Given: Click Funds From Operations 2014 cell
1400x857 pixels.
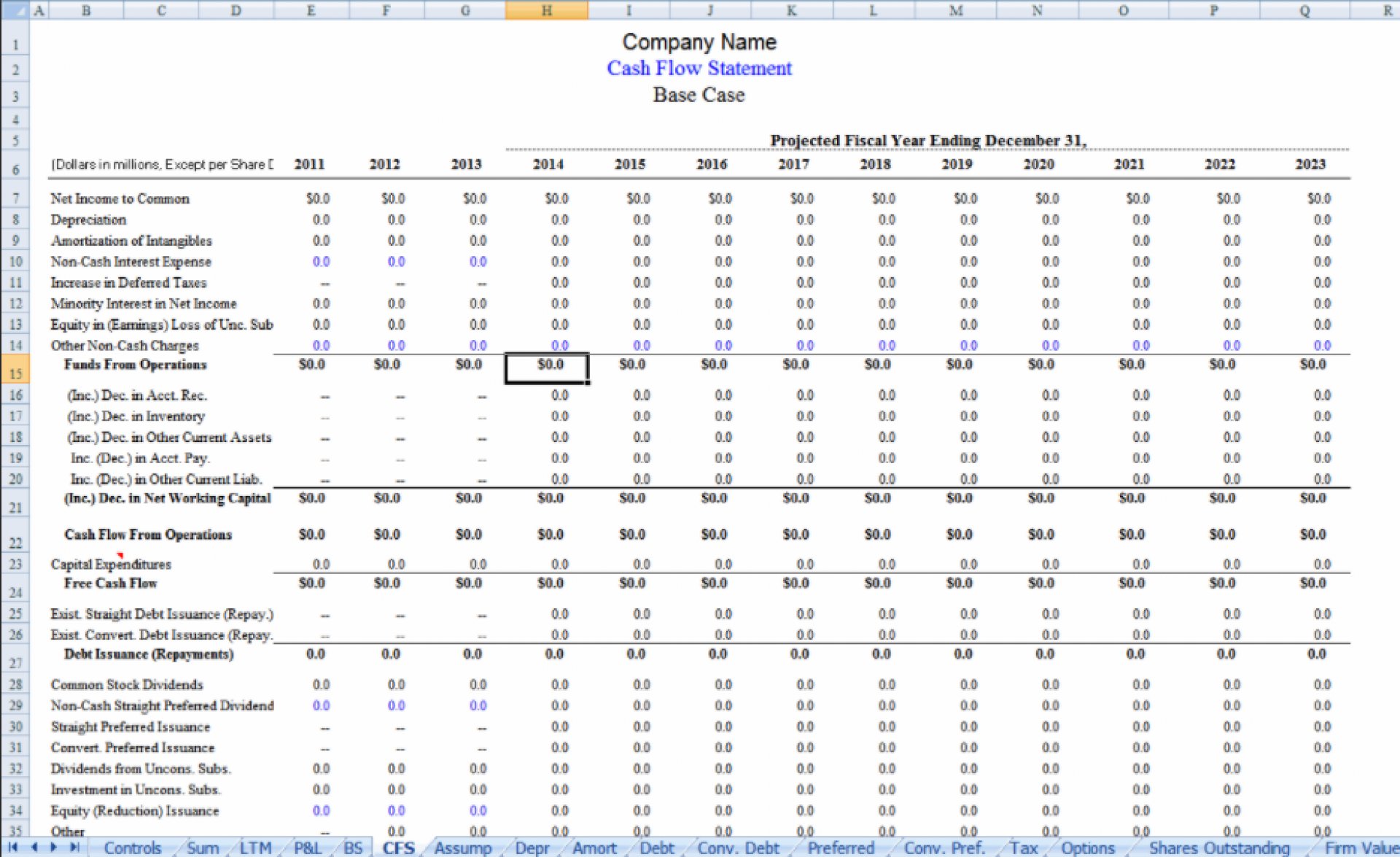Looking at the screenshot, I should coord(546,368).
